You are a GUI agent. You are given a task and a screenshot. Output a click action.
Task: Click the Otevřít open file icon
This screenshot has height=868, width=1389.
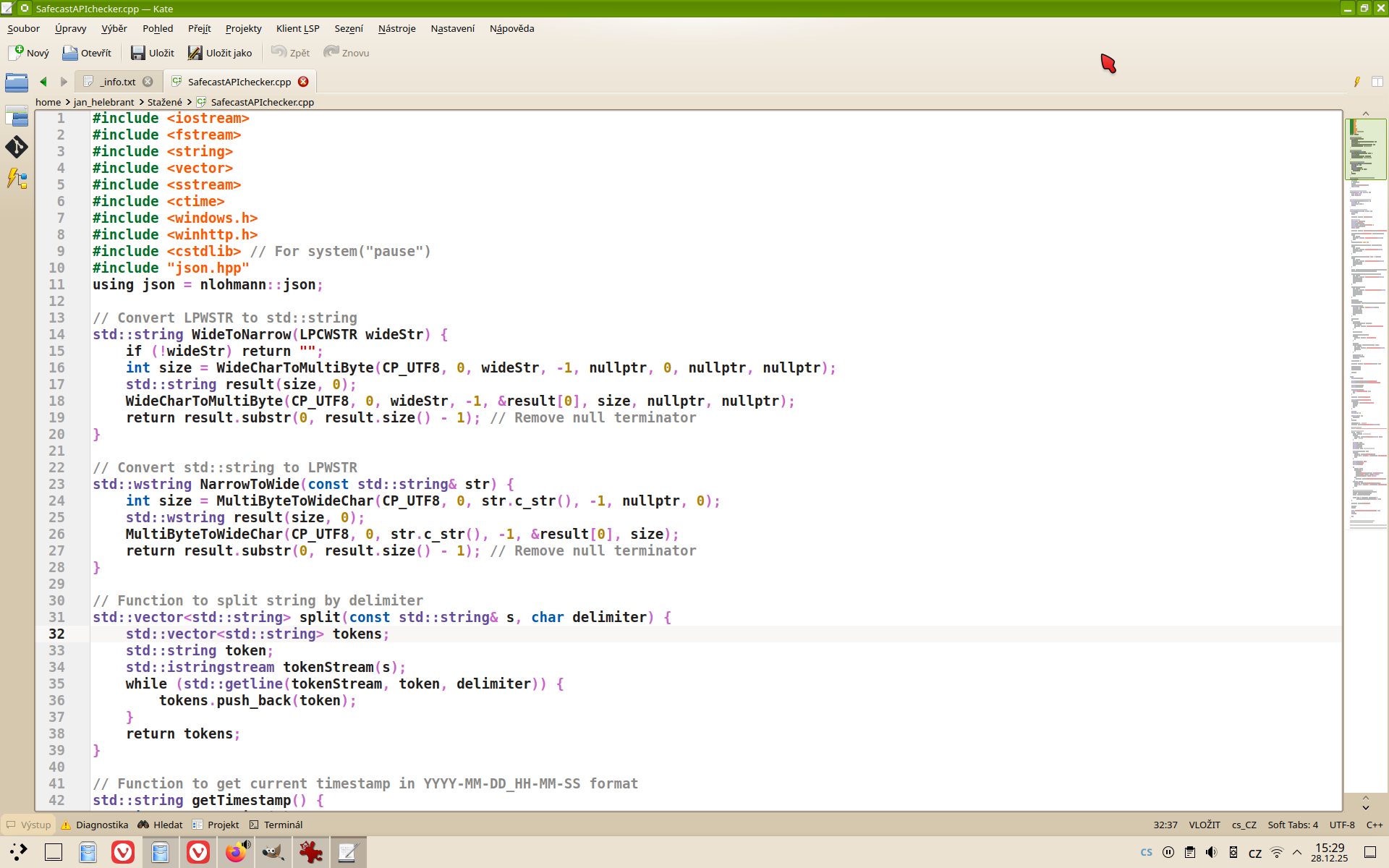70,53
